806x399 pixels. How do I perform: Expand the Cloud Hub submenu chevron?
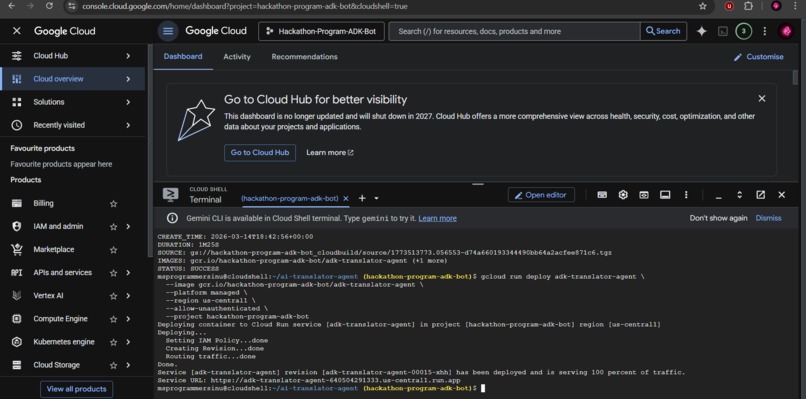coord(128,56)
